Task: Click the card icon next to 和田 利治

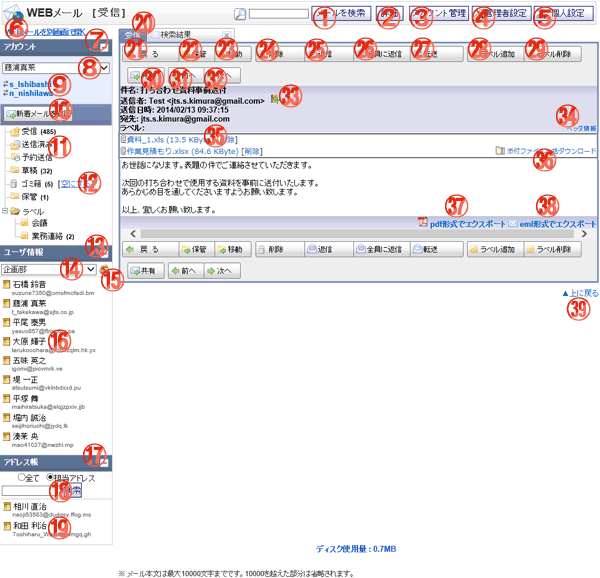Action: click(x=7, y=526)
